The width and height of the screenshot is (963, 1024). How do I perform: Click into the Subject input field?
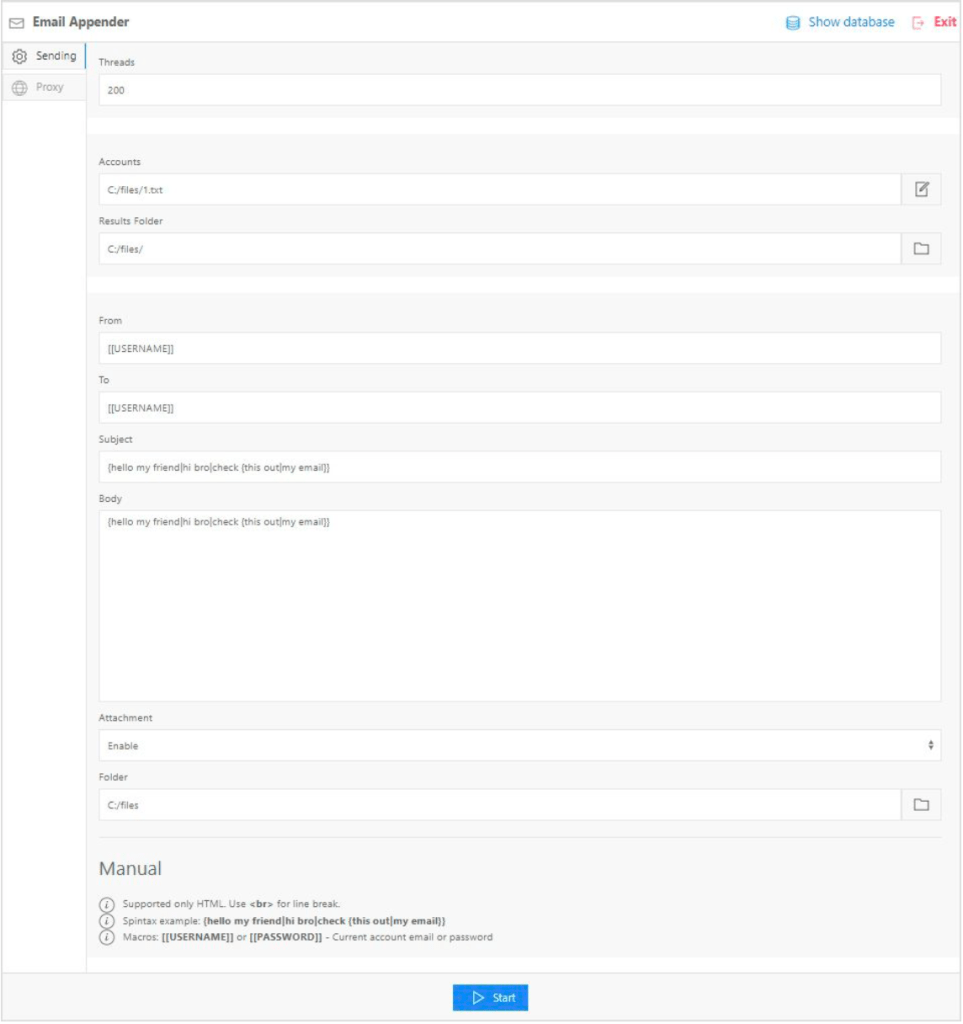point(519,467)
